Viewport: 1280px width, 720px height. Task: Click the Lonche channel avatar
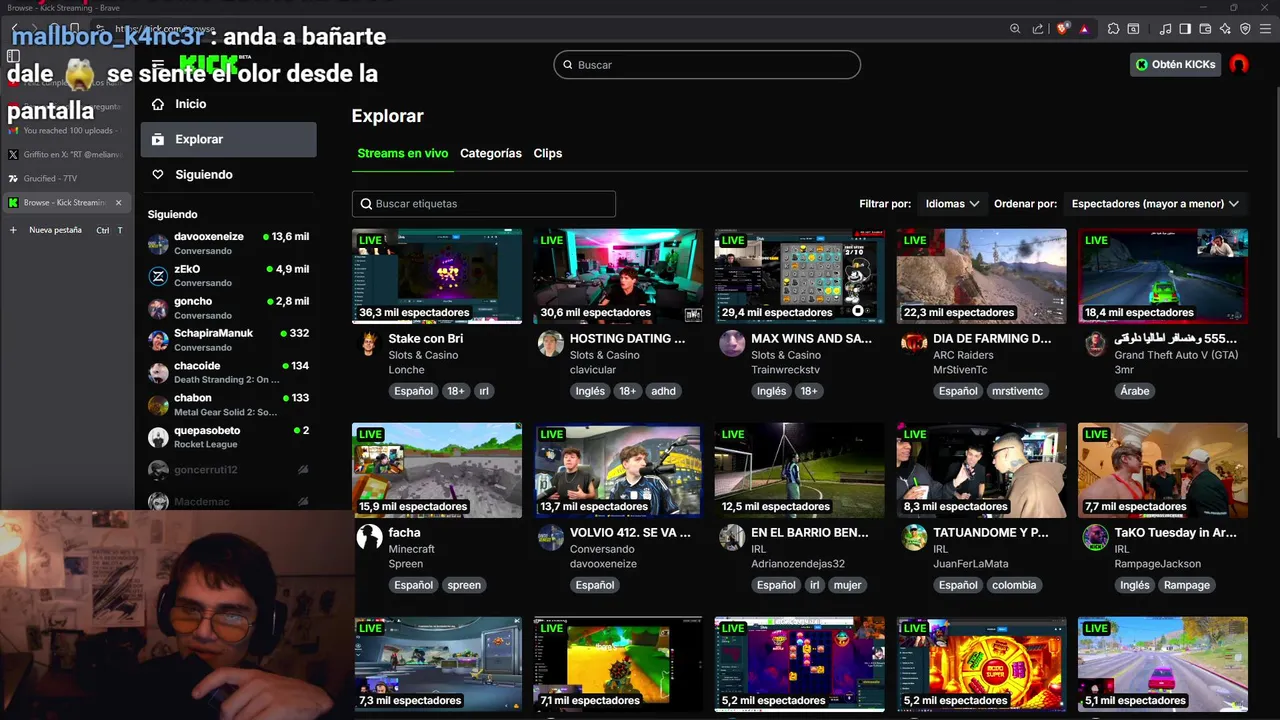(369, 344)
